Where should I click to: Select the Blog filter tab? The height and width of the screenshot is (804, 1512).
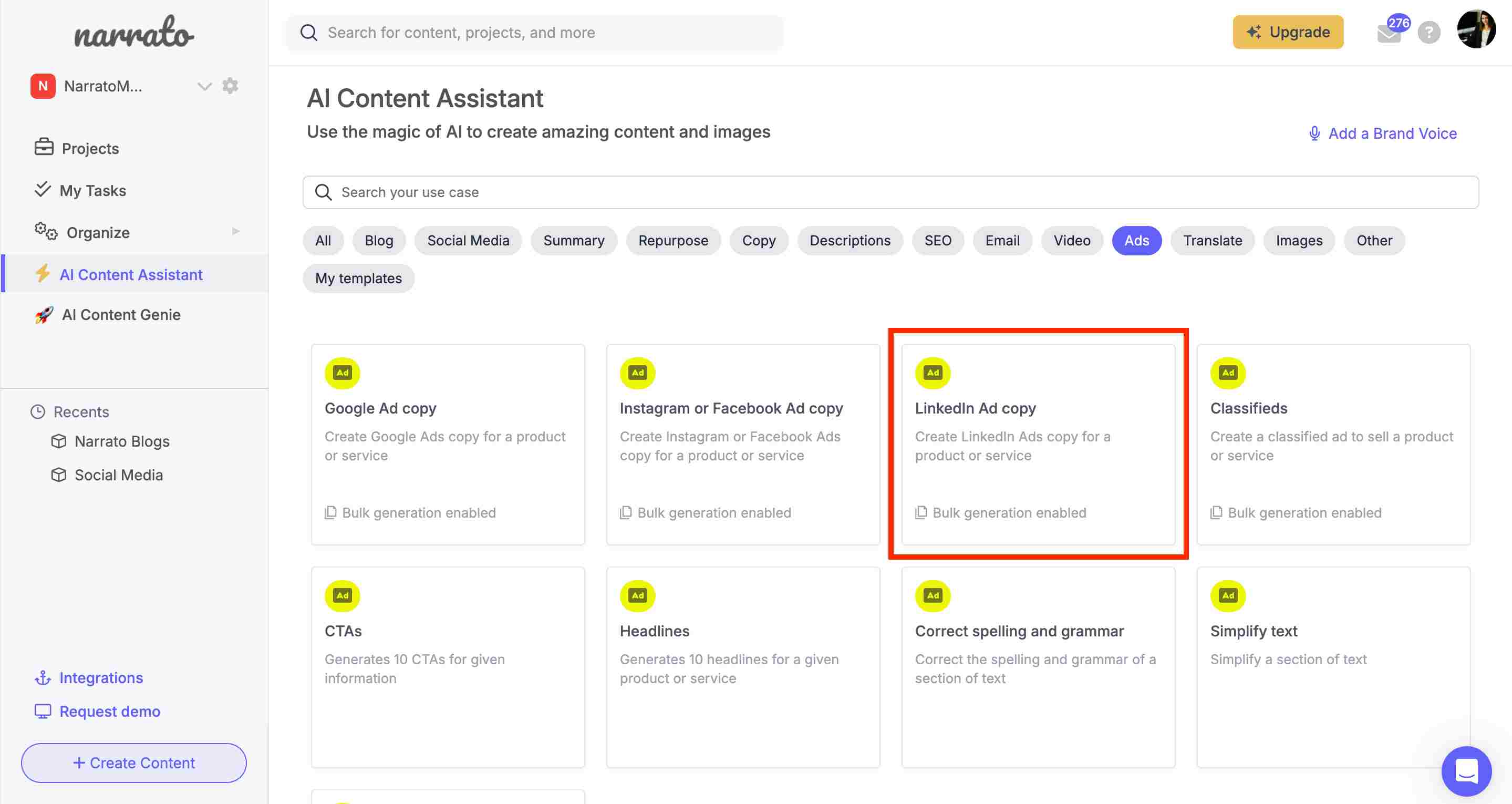(x=379, y=240)
